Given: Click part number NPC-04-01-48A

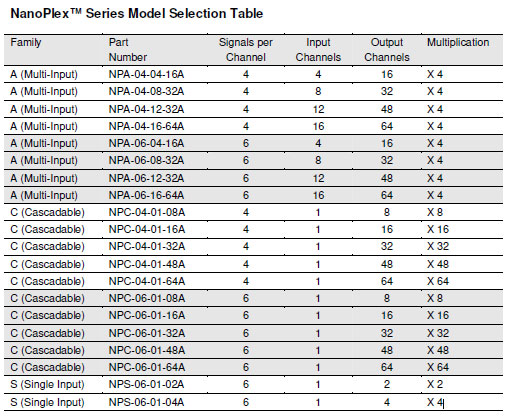Looking at the screenshot, I should (147, 264).
